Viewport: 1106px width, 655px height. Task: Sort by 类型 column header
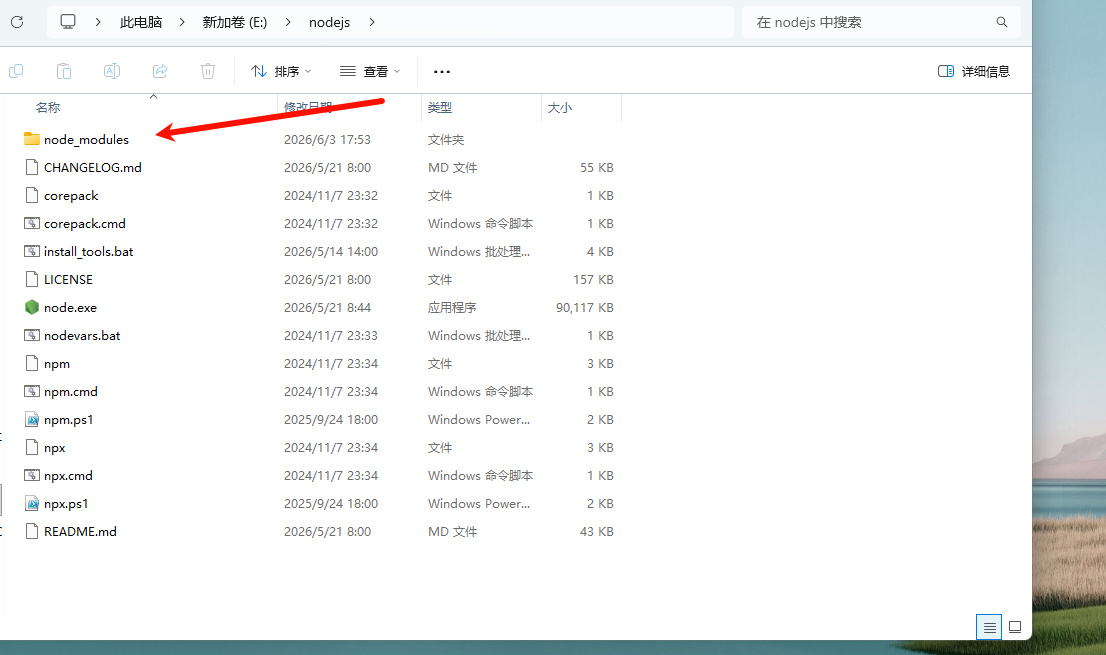(439, 107)
